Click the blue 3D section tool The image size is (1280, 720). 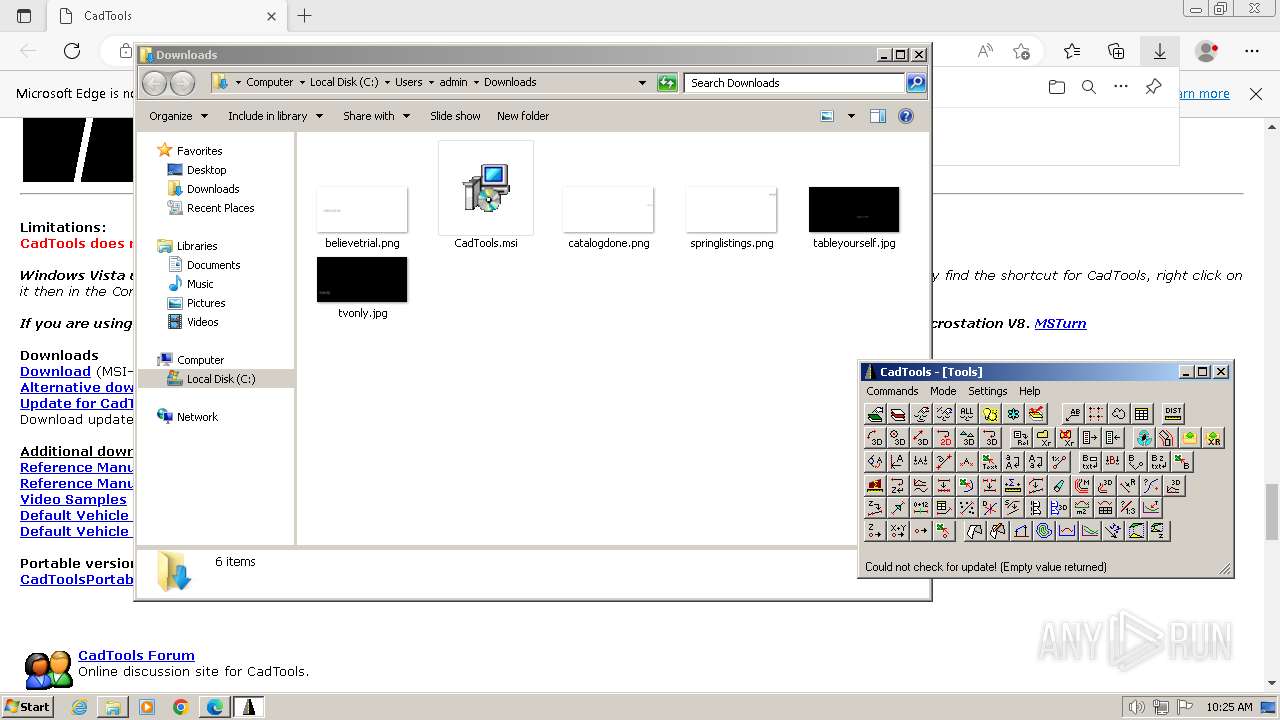[1059, 508]
